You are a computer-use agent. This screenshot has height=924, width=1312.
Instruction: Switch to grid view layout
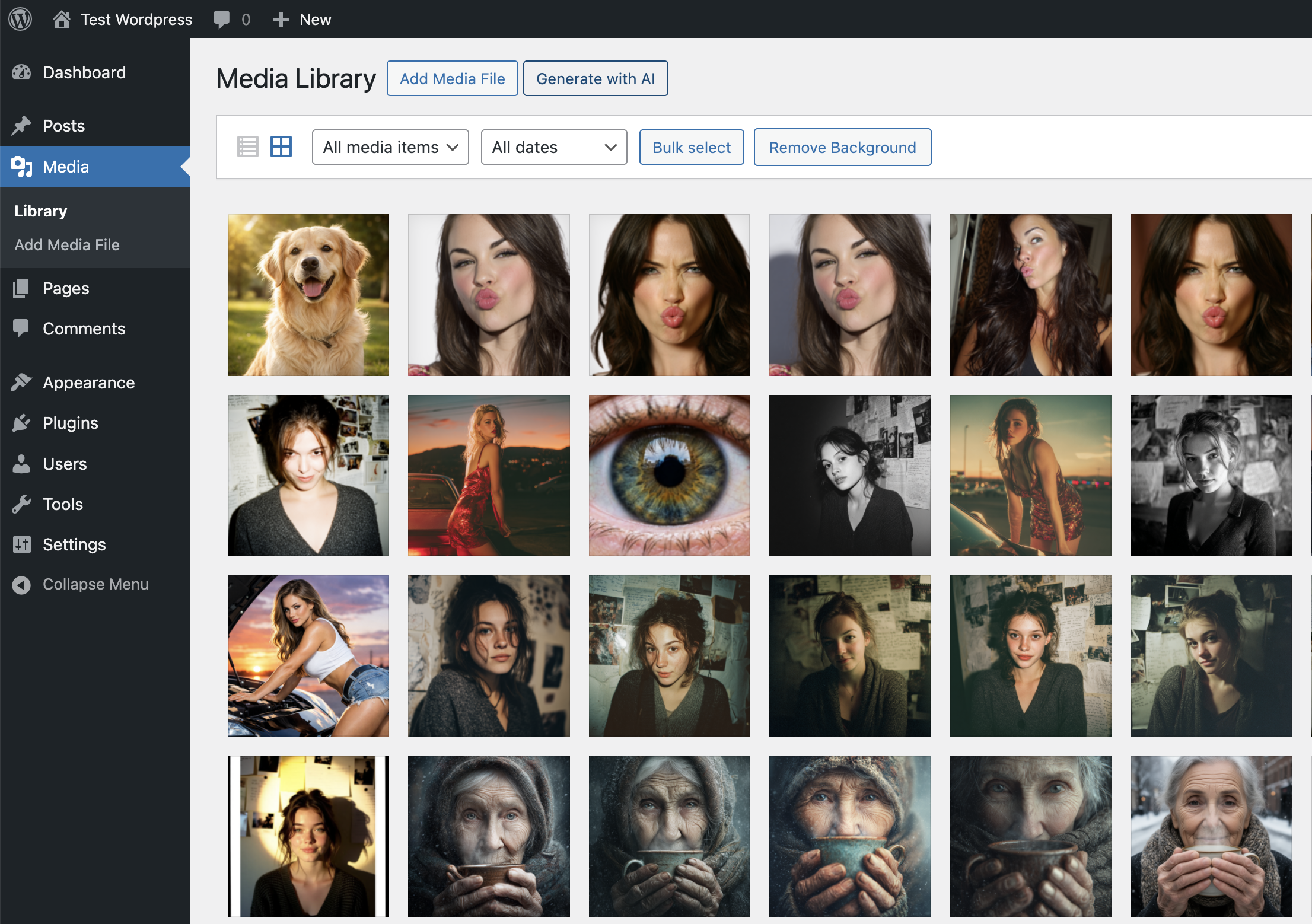click(281, 146)
